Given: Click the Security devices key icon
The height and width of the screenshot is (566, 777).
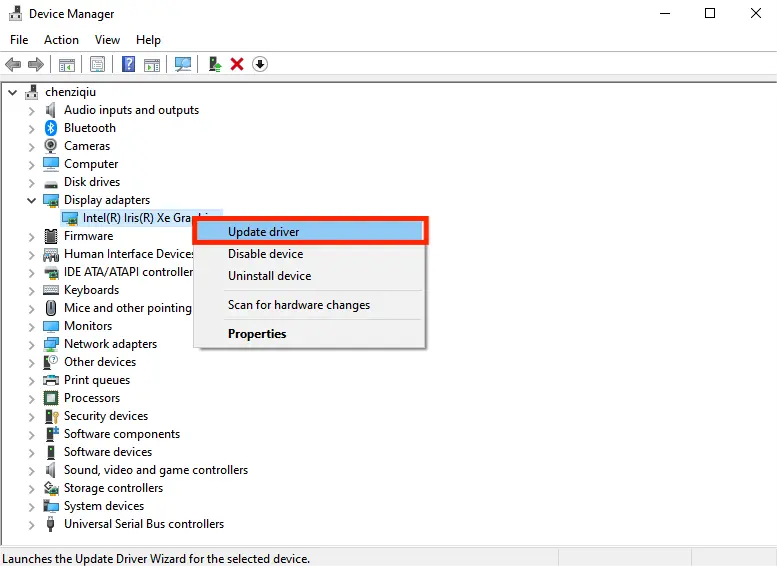Looking at the screenshot, I should click(x=51, y=416).
